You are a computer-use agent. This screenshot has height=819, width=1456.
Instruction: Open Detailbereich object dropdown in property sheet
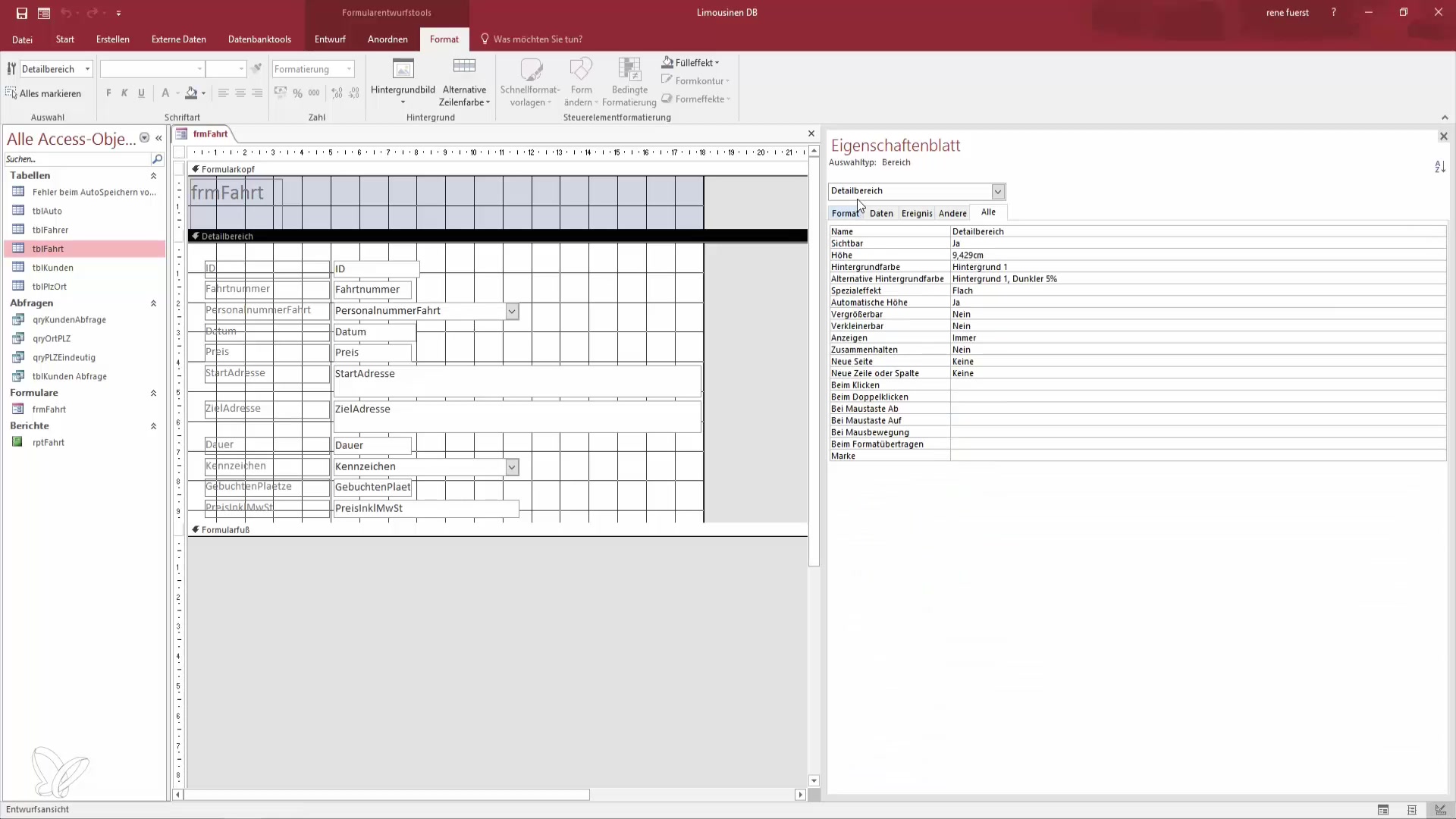coord(998,192)
